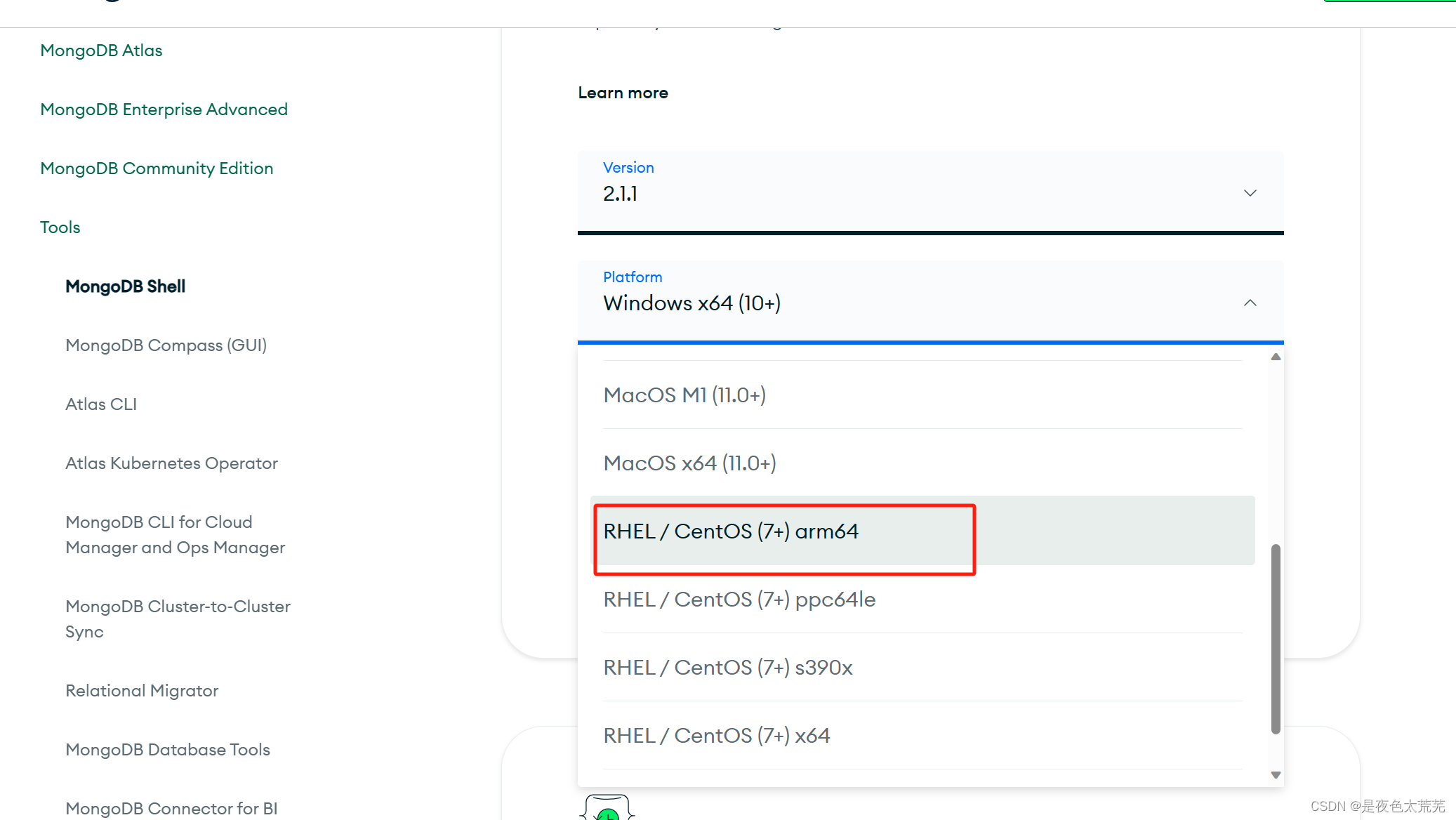Open the Version 2.1.1 dropdown
This screenshot has height=820, width=1456.
coord(930,192)
